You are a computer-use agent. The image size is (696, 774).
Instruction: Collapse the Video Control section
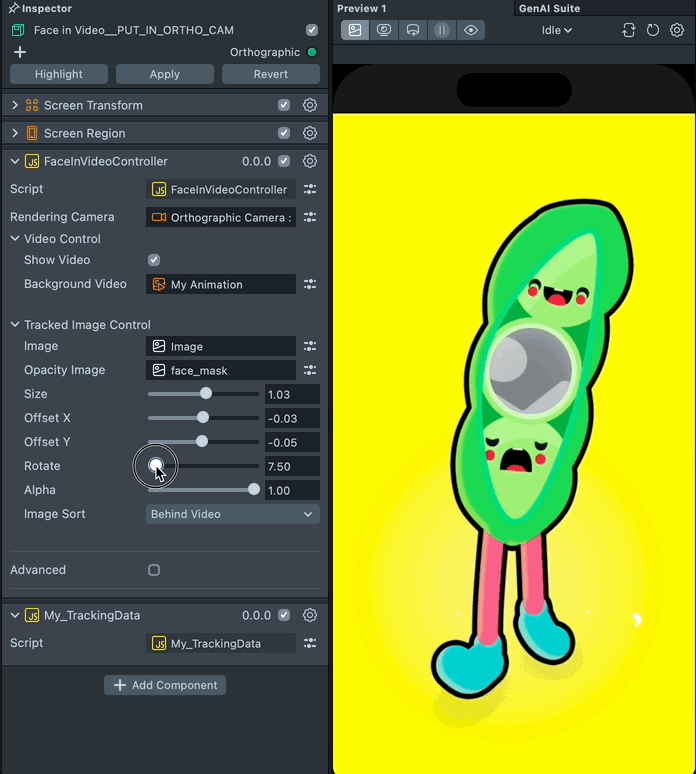click(x=15, y=238)
